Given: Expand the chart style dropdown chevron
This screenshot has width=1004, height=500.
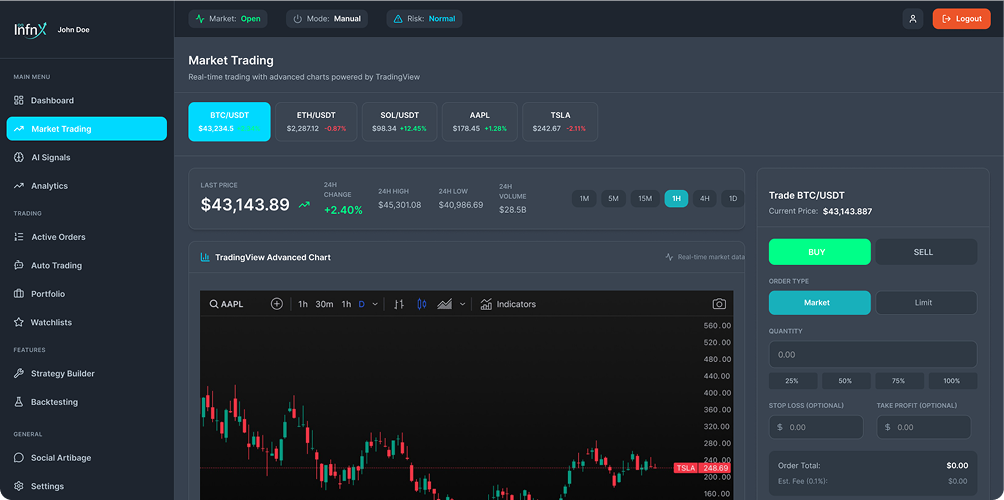Looking at the screenshot, I should 462,304.
